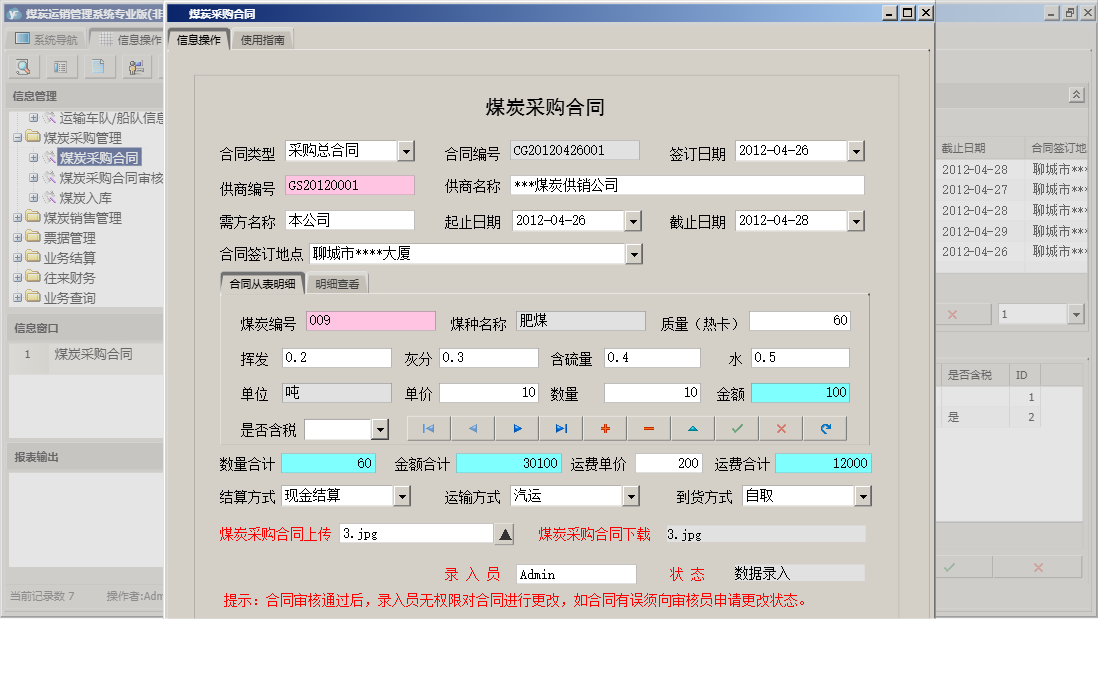Open the 是否含税 tax dropdown
Screen dimensions: 1098x700
[x=380, y=428]
